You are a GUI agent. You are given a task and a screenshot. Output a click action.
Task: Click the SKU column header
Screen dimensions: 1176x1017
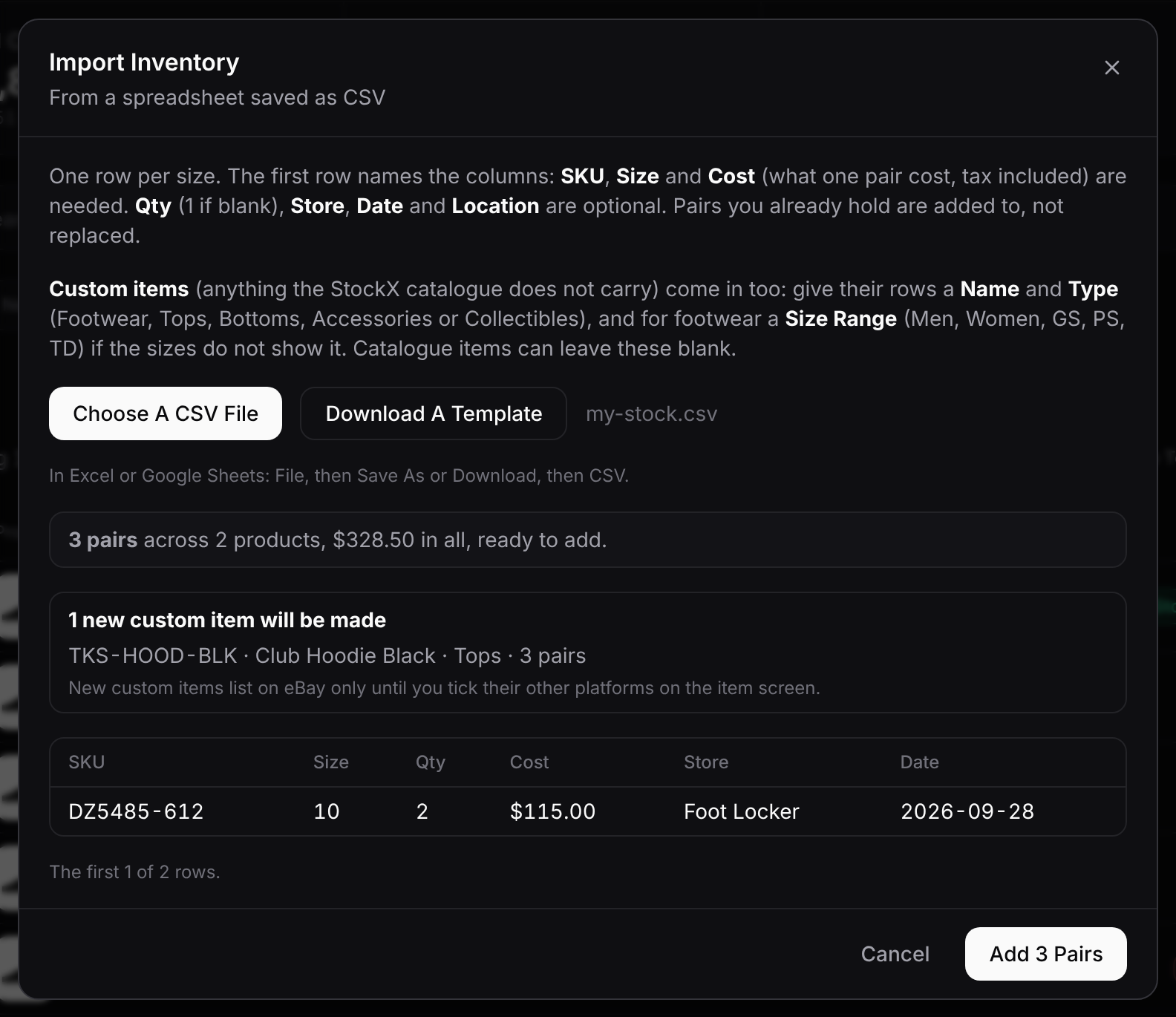click(86, 762)
